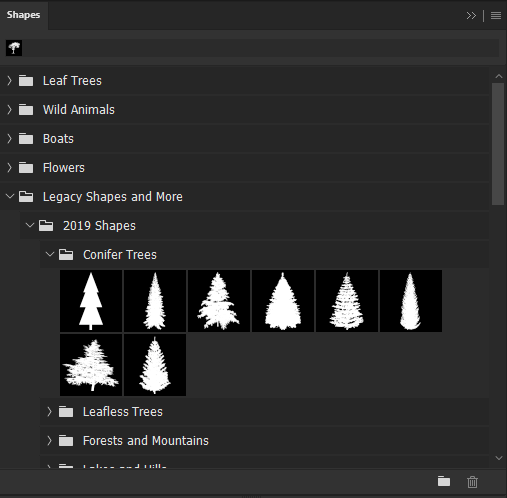The height and width of the screenshot is (498, 507).
Task: Expand the Leafless Trees folder
Action: click(x=50, y=412)
